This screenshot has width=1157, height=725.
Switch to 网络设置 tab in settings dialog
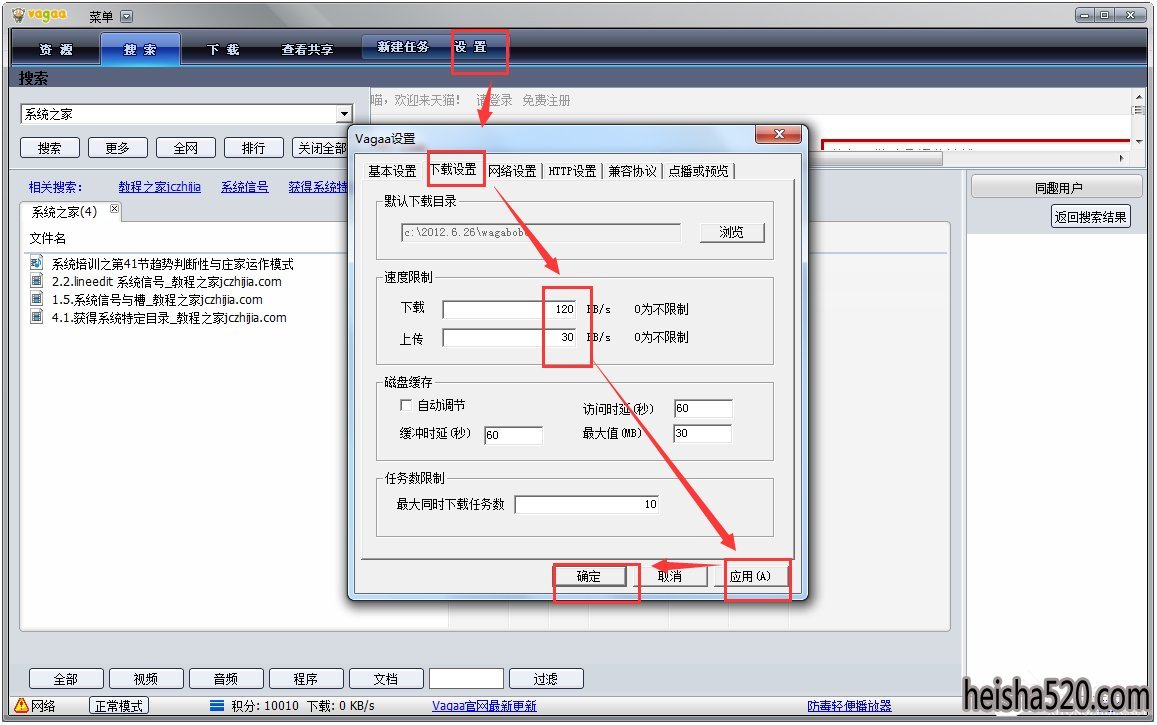(x=512, y=171)
